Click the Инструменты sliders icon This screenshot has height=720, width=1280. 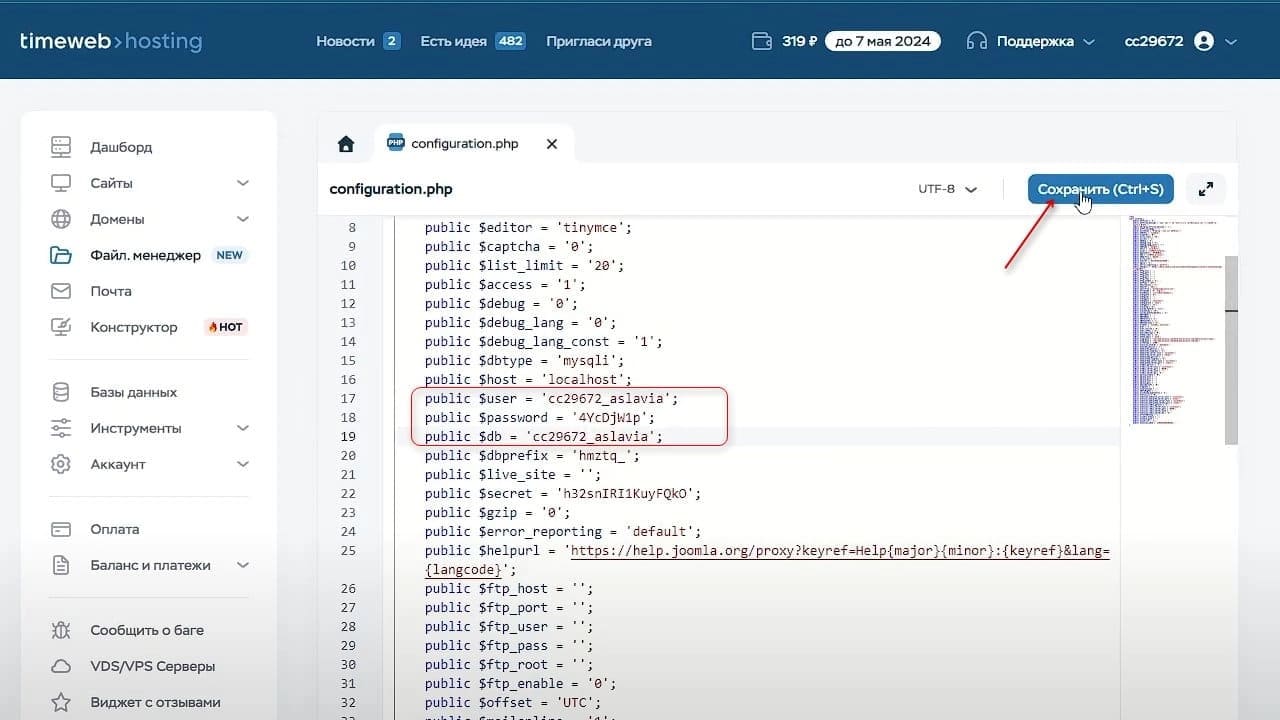point(61,428)
